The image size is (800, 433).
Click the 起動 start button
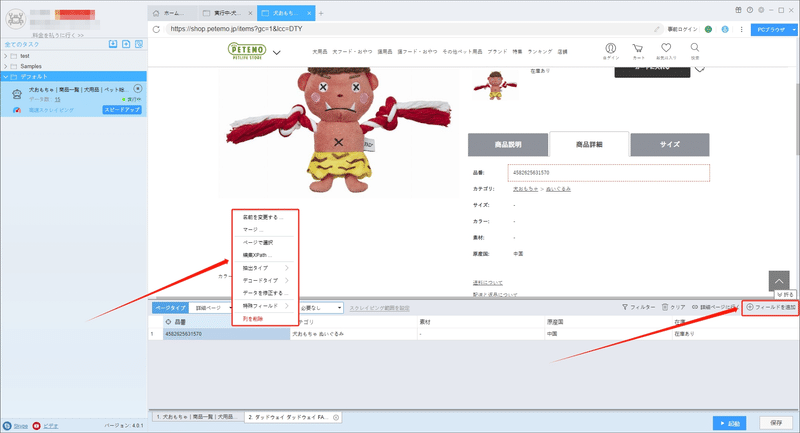(x=730, y=423)
